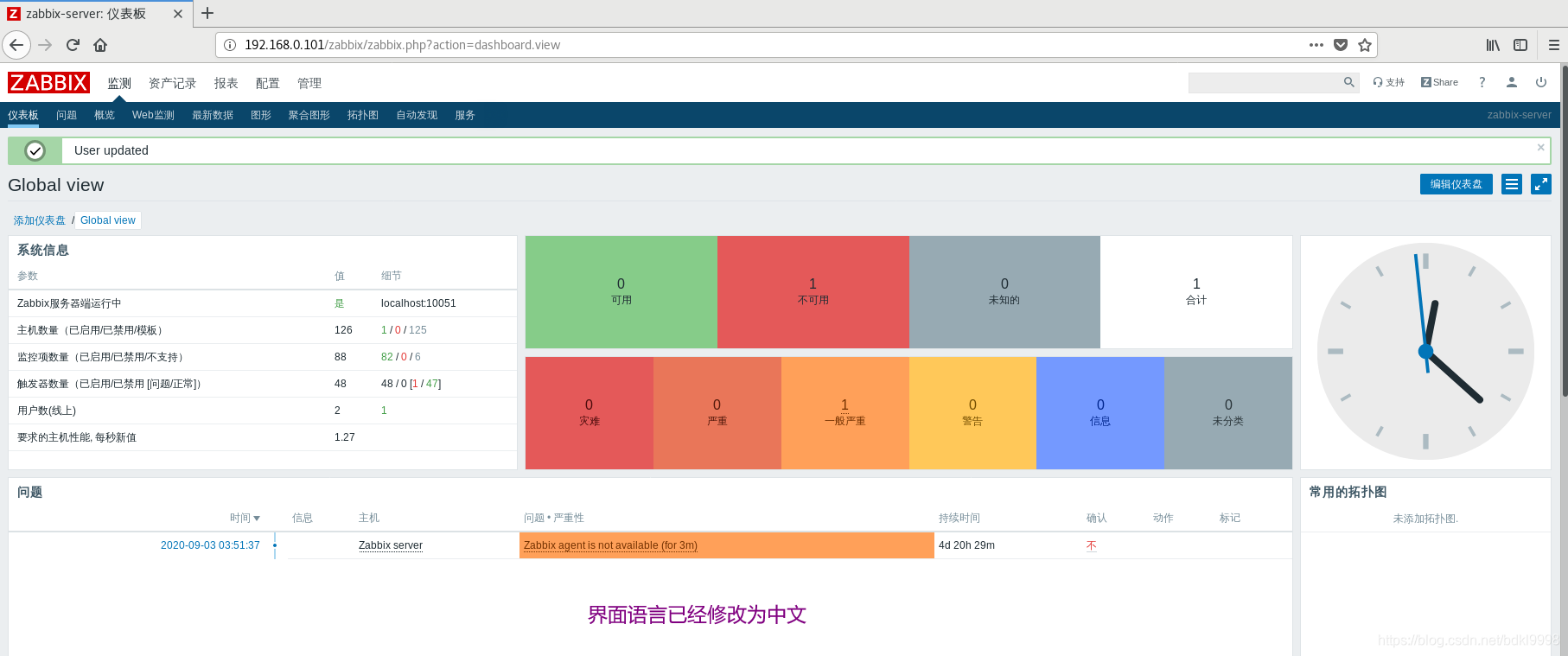Log out with power icon
Image resolution: width=1568 pixels, height=656 pixels.
(x=1541, y=82)
